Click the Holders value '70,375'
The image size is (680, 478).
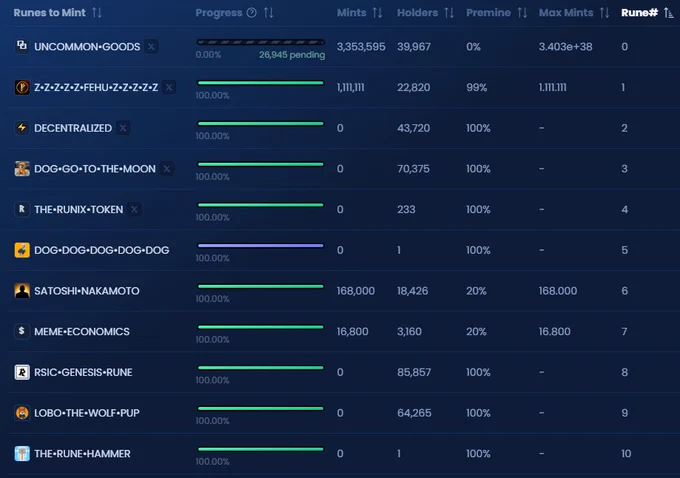(413, 169)
